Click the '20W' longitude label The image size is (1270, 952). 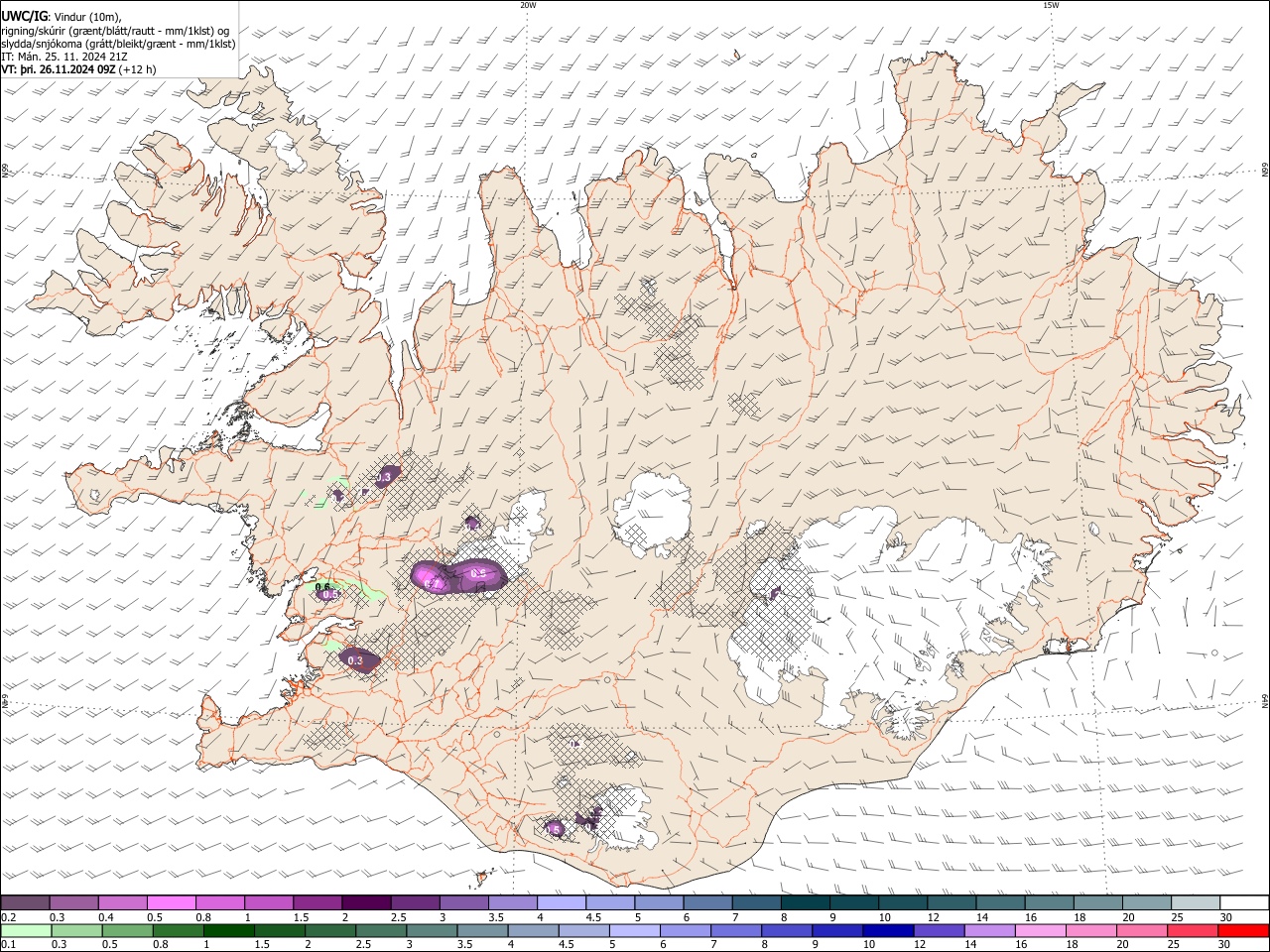[x=528, y=5]
